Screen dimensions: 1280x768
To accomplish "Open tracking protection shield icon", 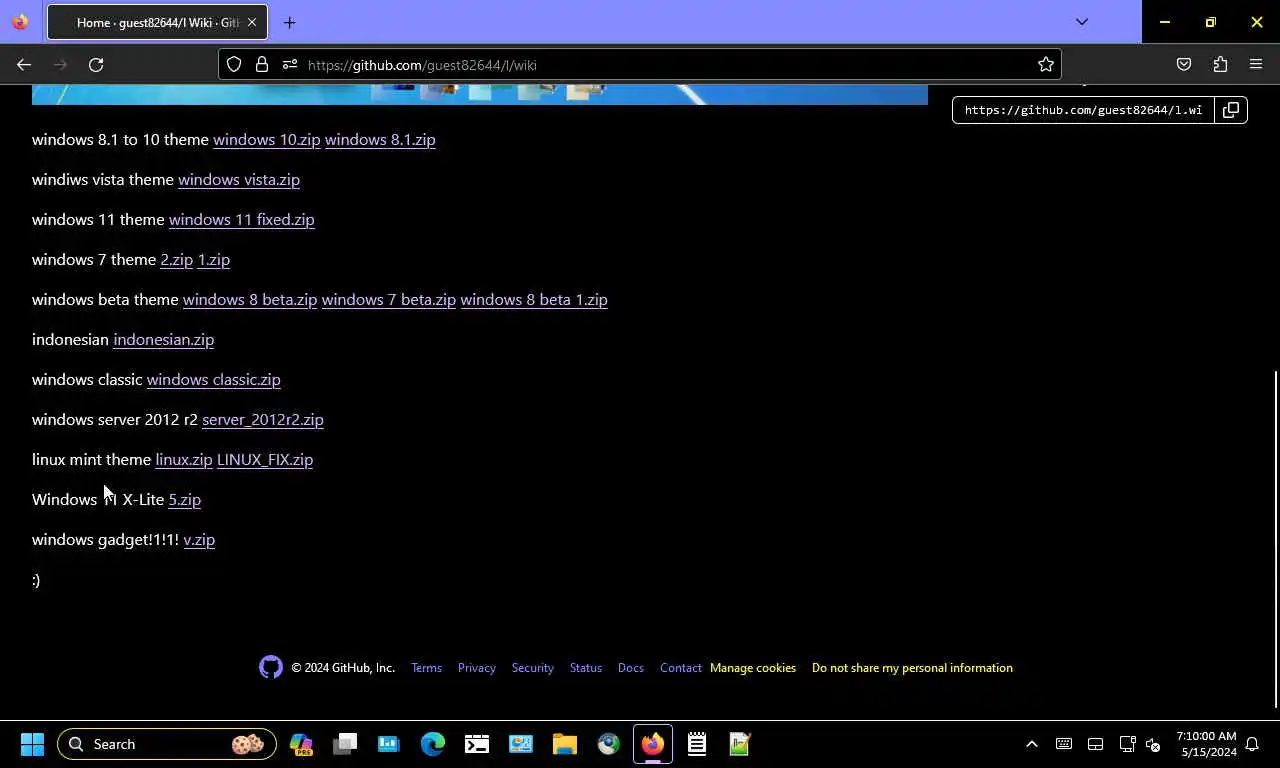I will coord(234,64).
